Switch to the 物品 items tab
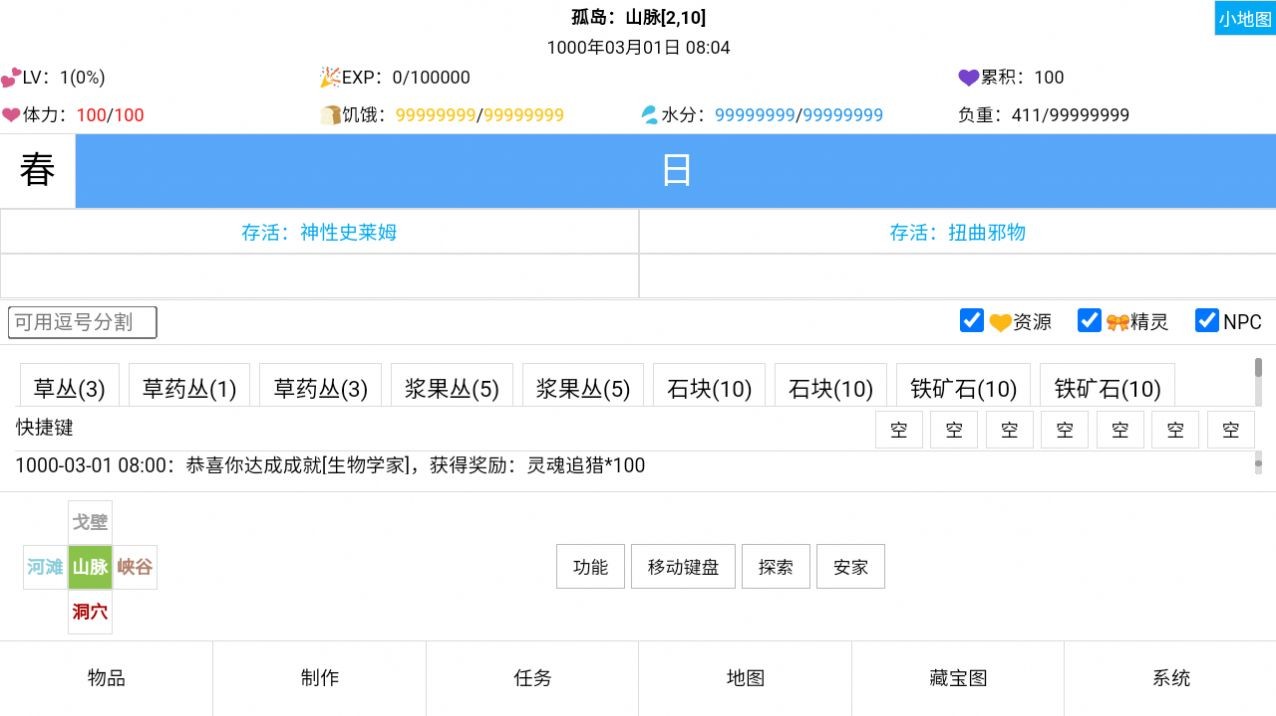This screenshot has height=716, width=1276. tap(106, 678)
